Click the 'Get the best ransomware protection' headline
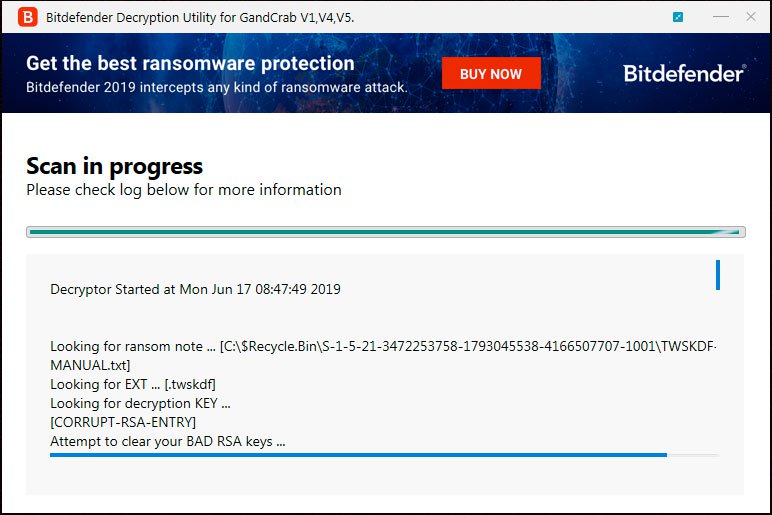Viewport: 772px width, 515px height. [x=190, y=63]
